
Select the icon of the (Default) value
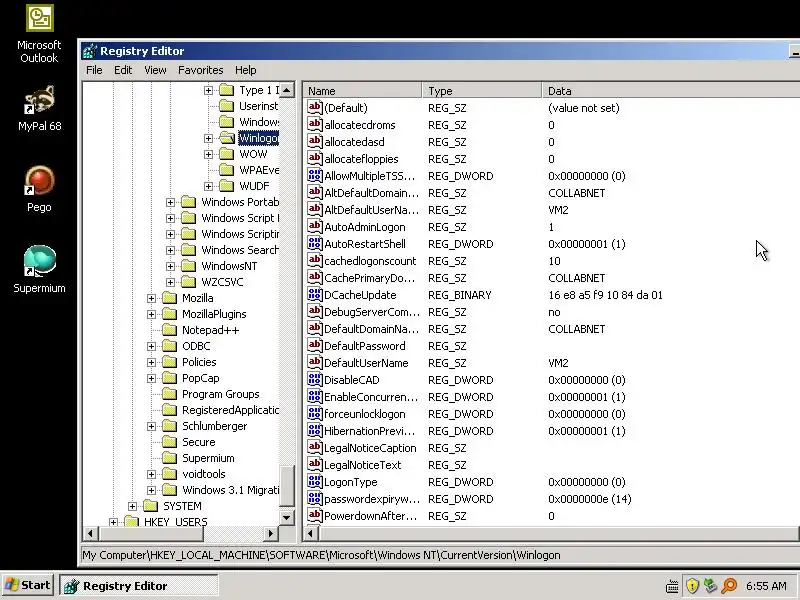[x=315, y=107]
